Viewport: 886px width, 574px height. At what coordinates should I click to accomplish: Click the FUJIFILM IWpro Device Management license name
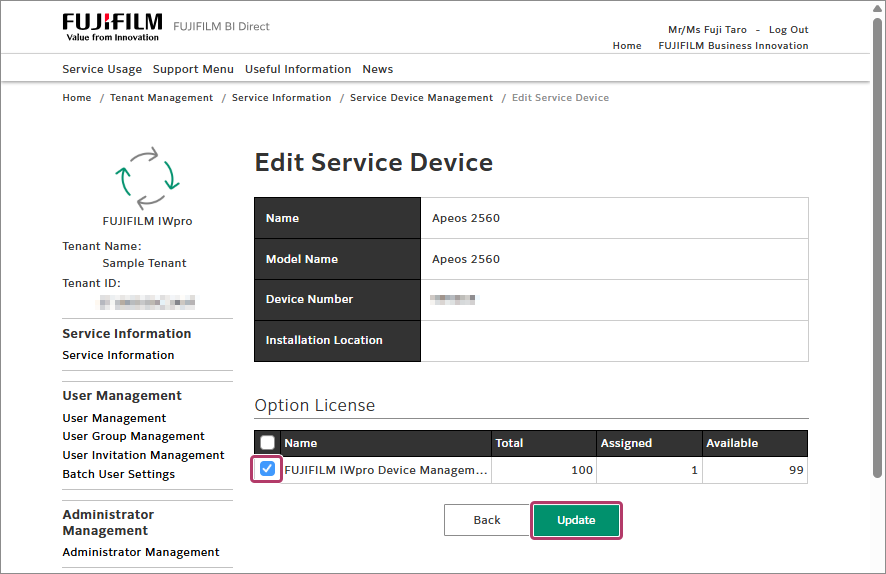coord(385,470)
